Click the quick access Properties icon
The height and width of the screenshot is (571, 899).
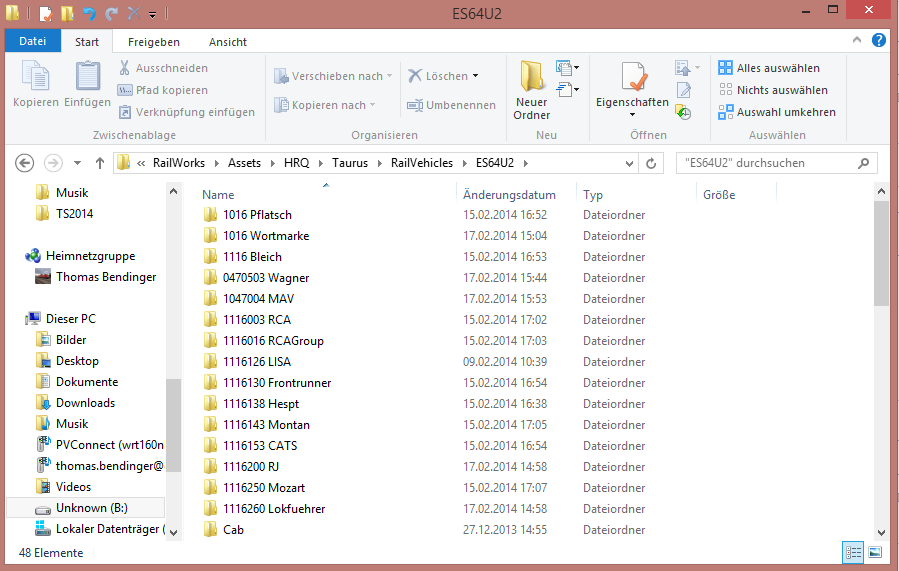click(x=46, y=13)
